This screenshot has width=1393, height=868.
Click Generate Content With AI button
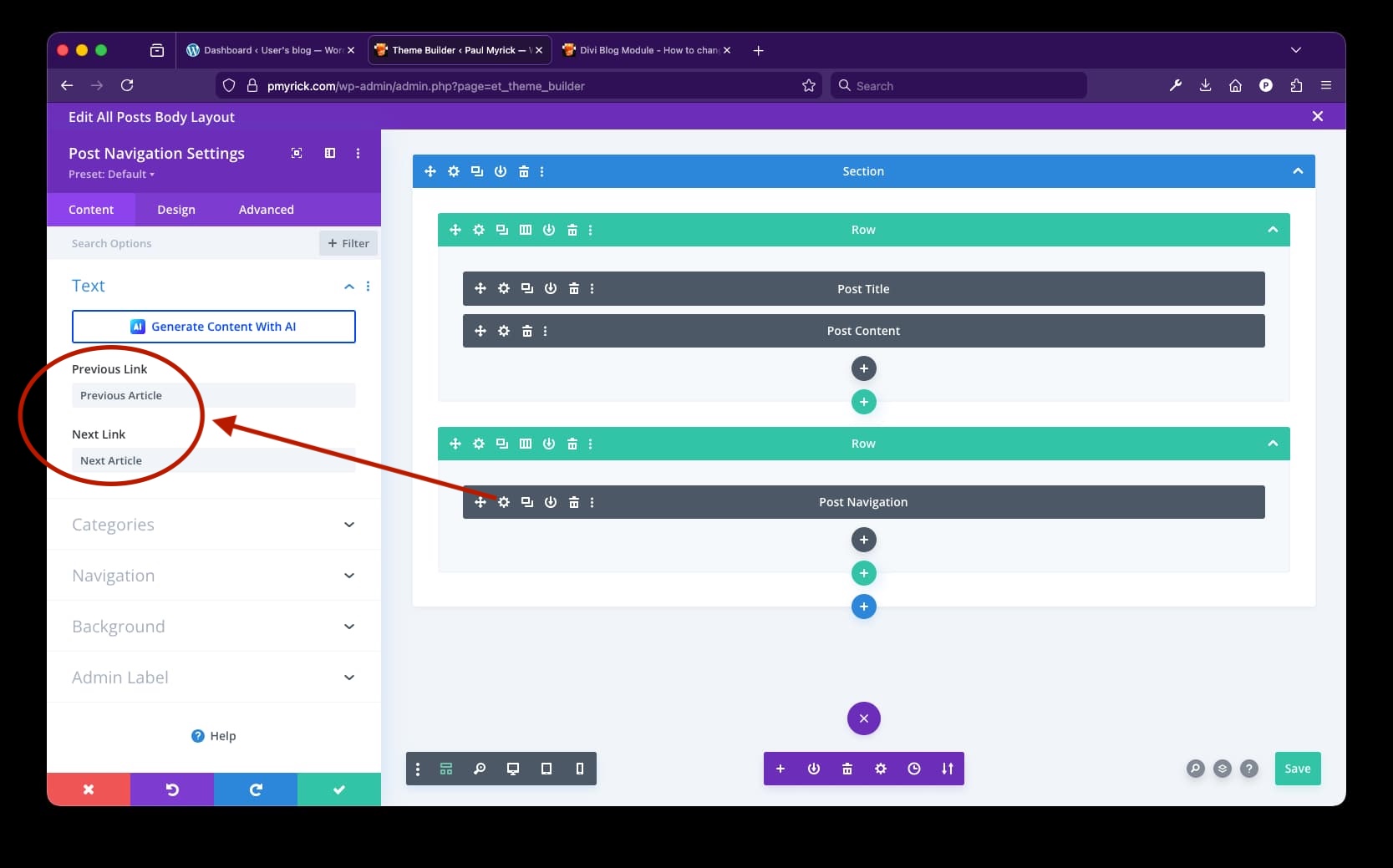click(x=214, y=327)
